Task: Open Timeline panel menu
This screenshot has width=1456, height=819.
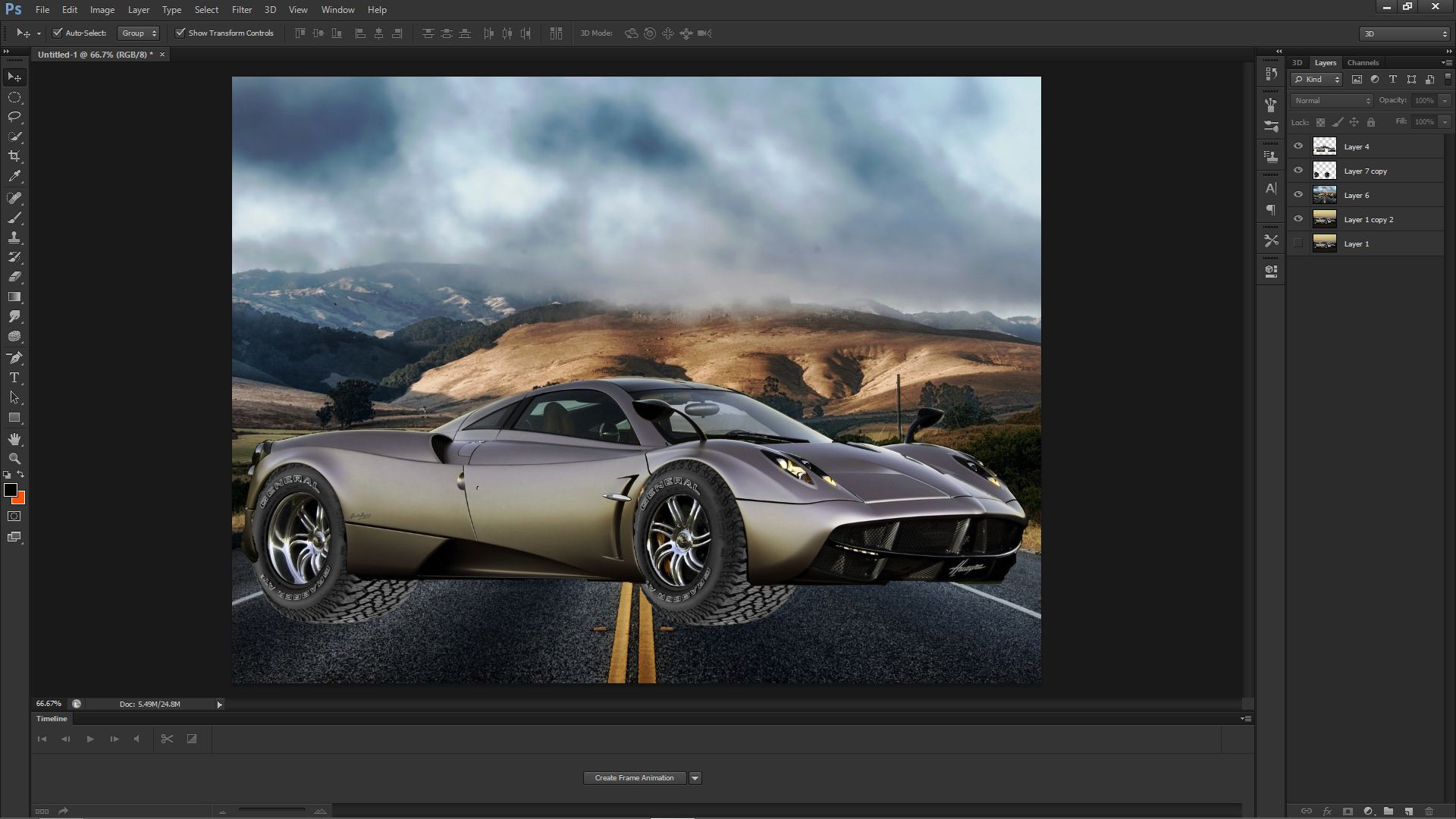Action: pos(1246,718)
